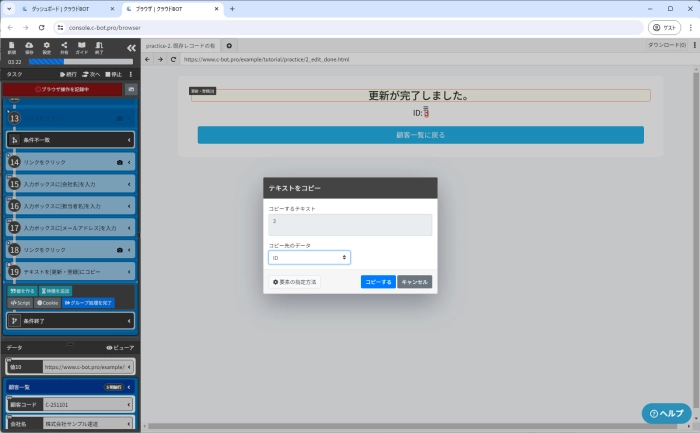The width and height of the screenshot is (700, 433).
Task: Open 設定 settings gear icon
Action: tap(46, 47)
